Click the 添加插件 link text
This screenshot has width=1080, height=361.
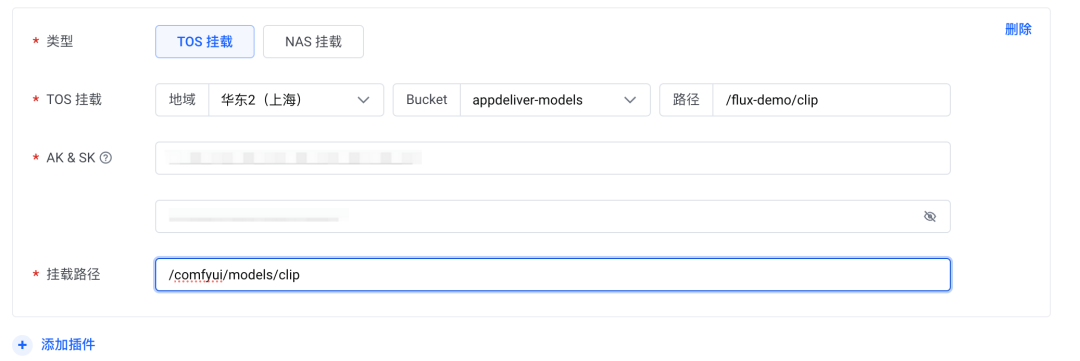pos(68,344)
